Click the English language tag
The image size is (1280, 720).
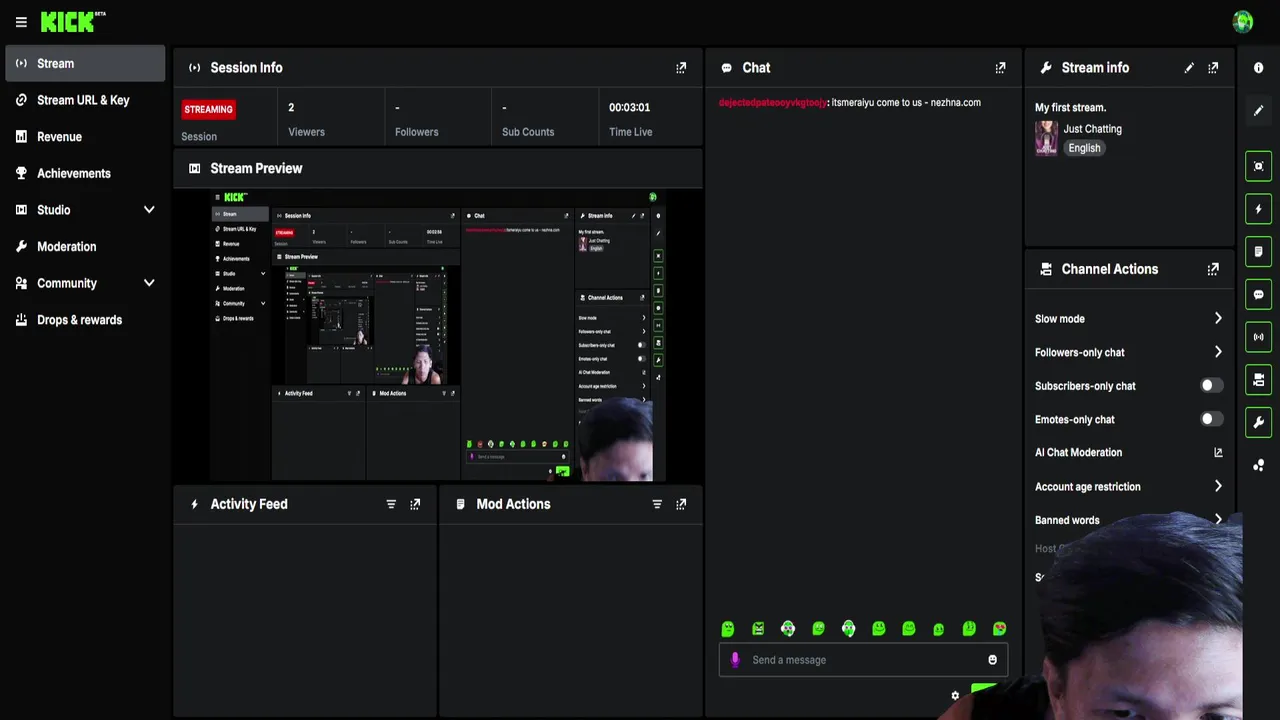pos(1084,148)
